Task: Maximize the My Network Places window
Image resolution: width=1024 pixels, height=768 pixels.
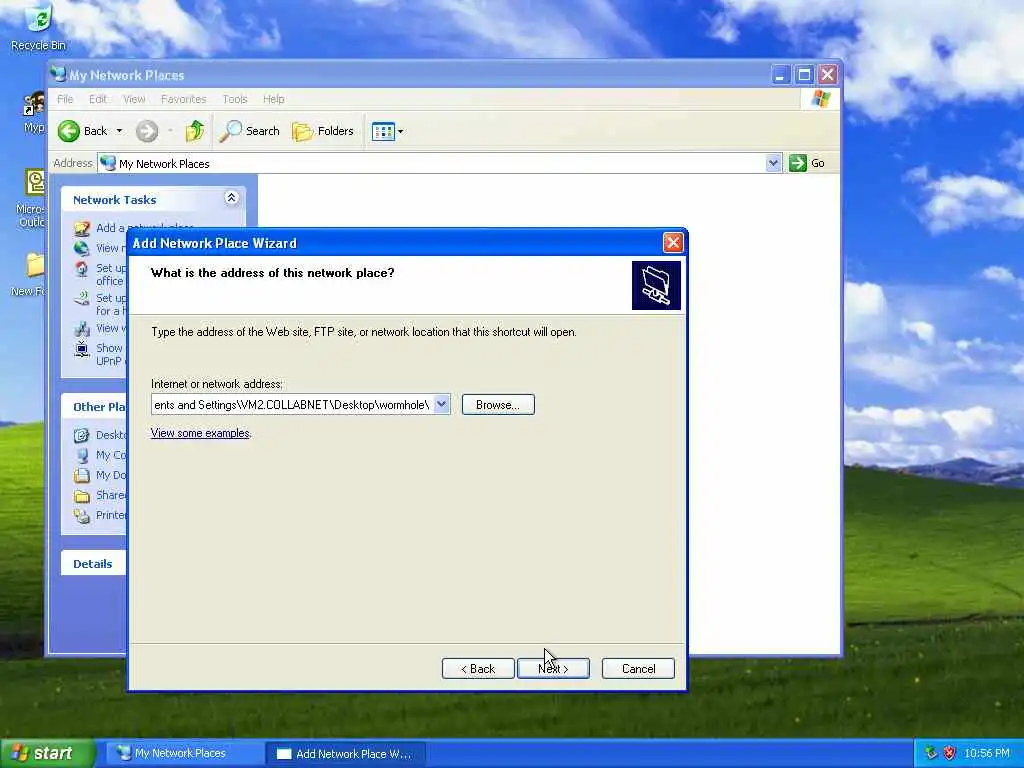Action: [x=804, y=74]
